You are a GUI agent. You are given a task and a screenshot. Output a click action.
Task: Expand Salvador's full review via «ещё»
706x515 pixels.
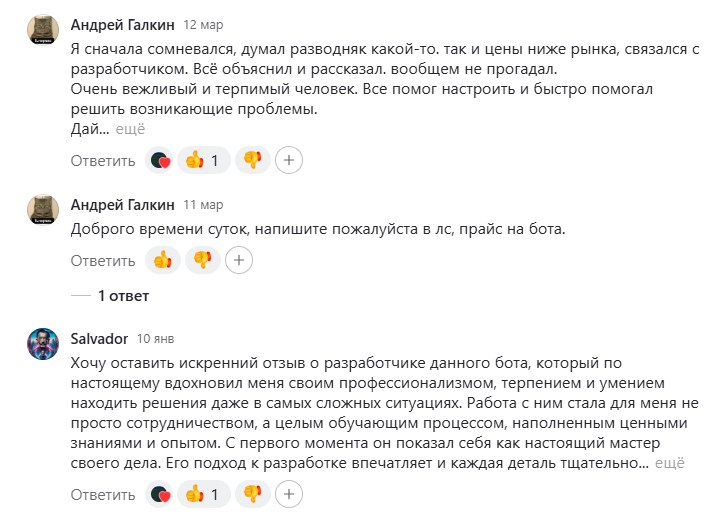(670, 463)
